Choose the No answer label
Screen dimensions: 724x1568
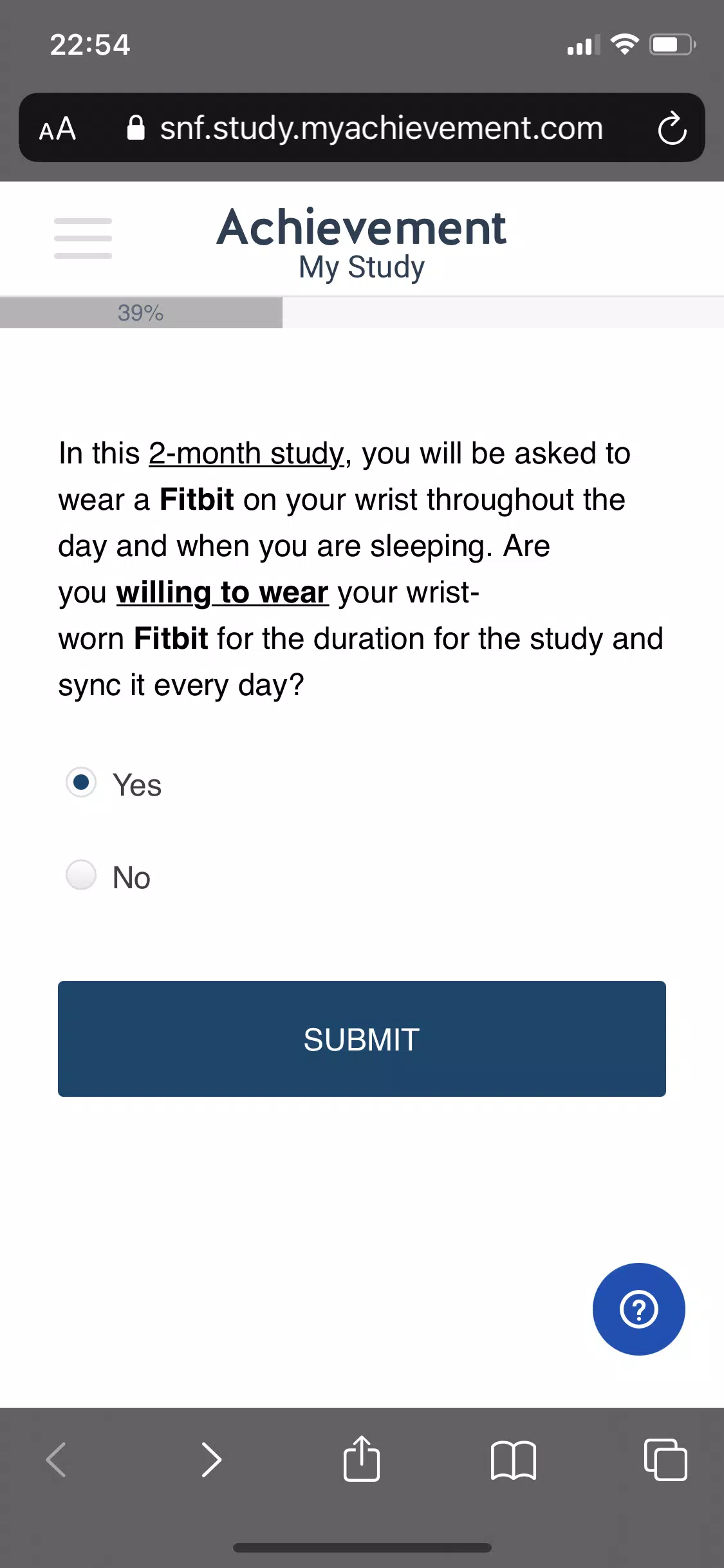coord(131,877)
